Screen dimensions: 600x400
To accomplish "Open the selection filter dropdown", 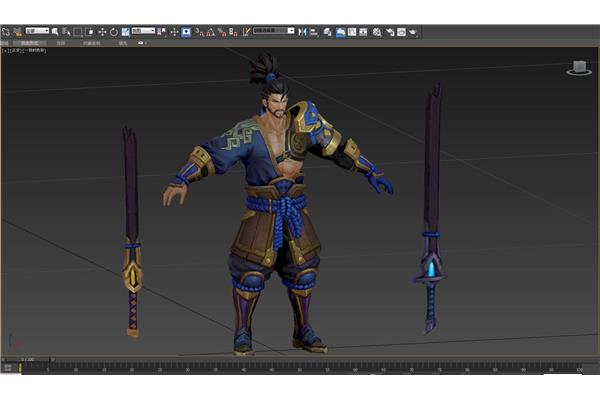I will [x=37, y=30].
